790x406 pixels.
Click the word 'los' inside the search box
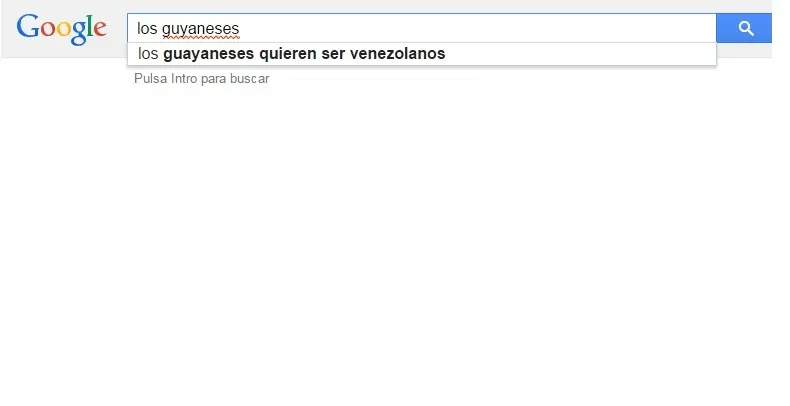[x=147, y=29]
